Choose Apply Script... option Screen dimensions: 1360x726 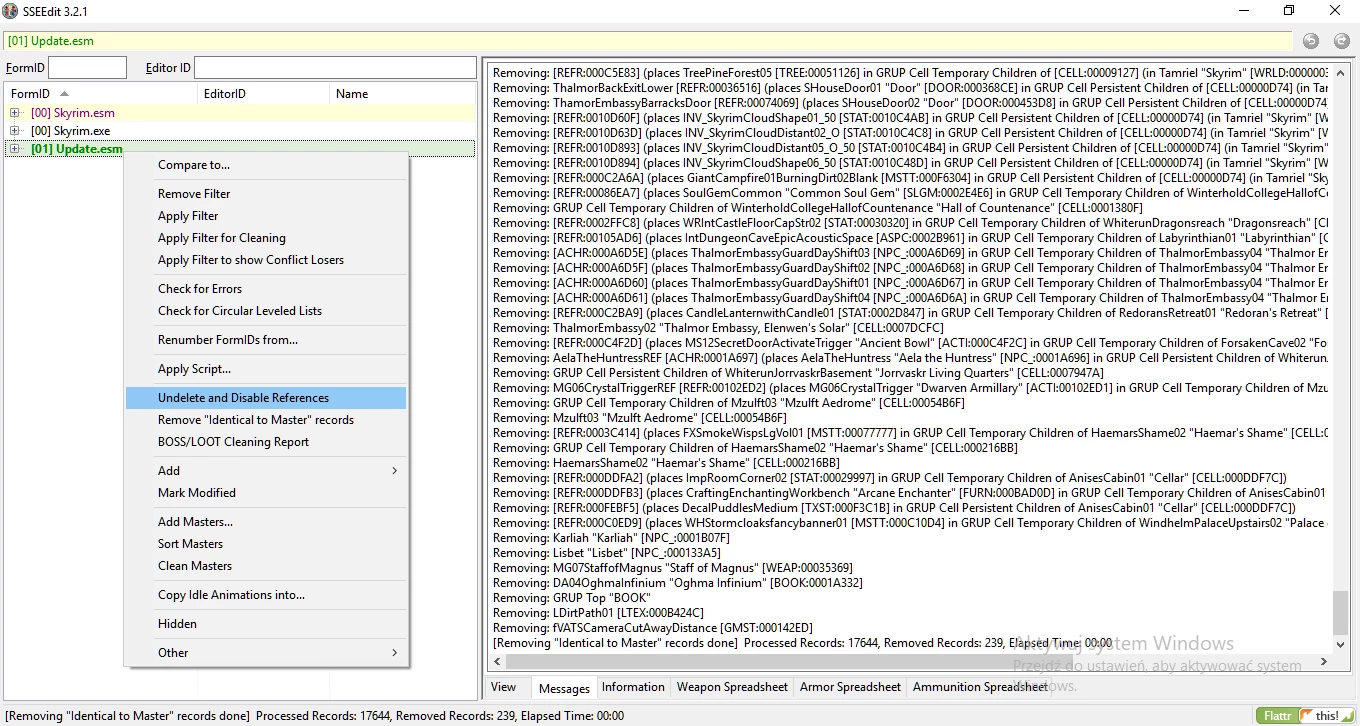pos(266,369)
